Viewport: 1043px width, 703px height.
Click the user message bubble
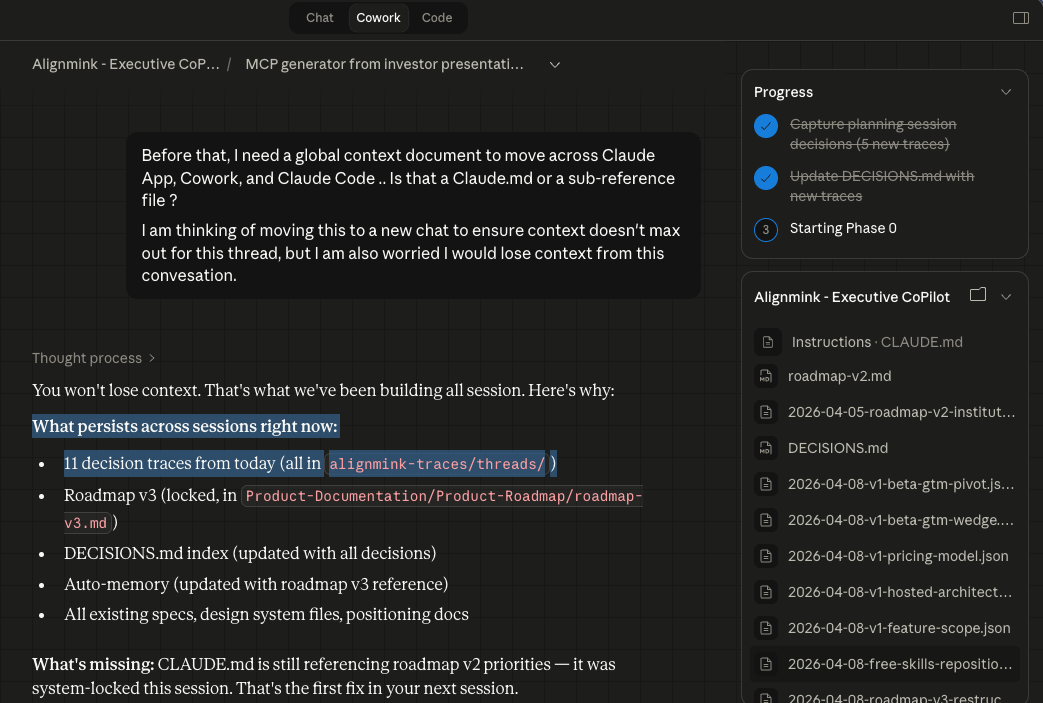(x=413, y=215)
